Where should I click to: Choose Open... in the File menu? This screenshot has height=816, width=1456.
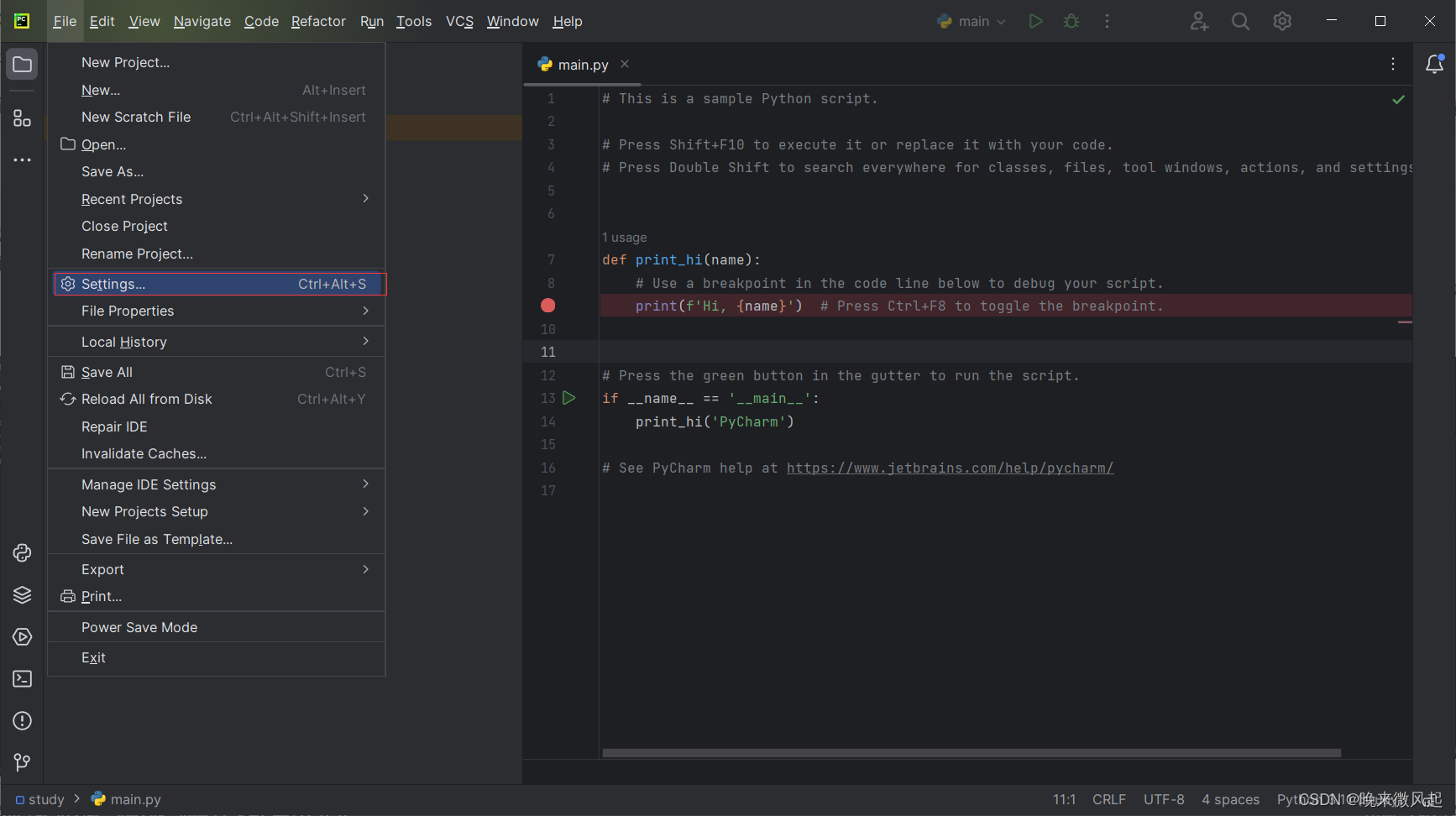(x=217, y=144)
